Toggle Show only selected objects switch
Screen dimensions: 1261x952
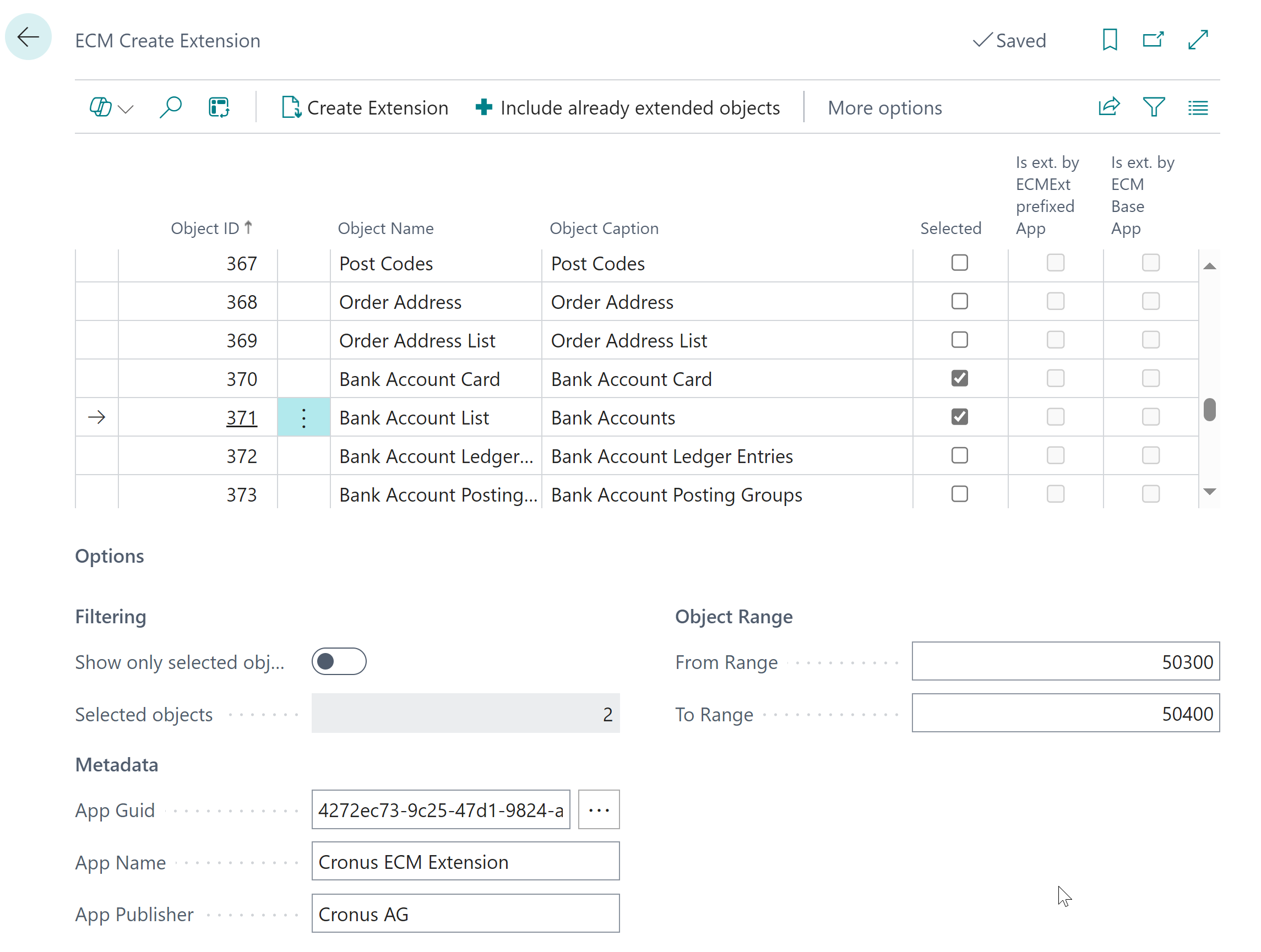[x=339, y=661]
